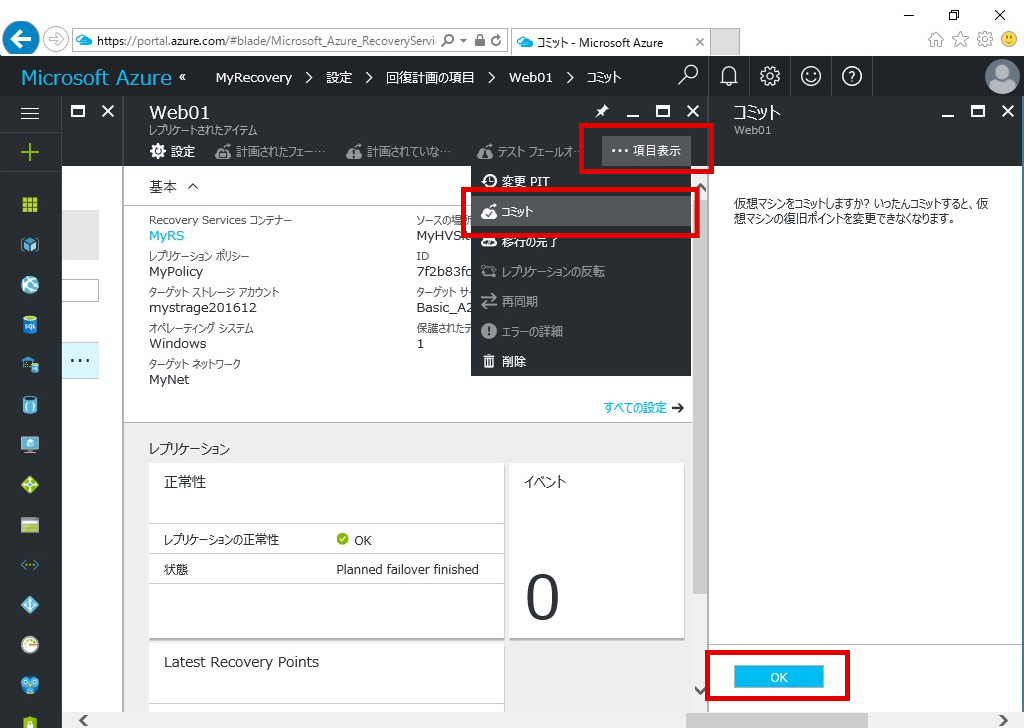Choose 再同期 from the menu
This screenshot has height=728, width=1024.
581,302
